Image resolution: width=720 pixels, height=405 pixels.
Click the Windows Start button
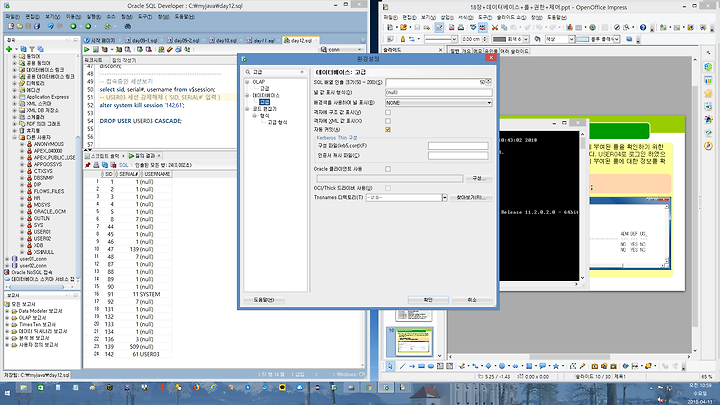(7, 394)
